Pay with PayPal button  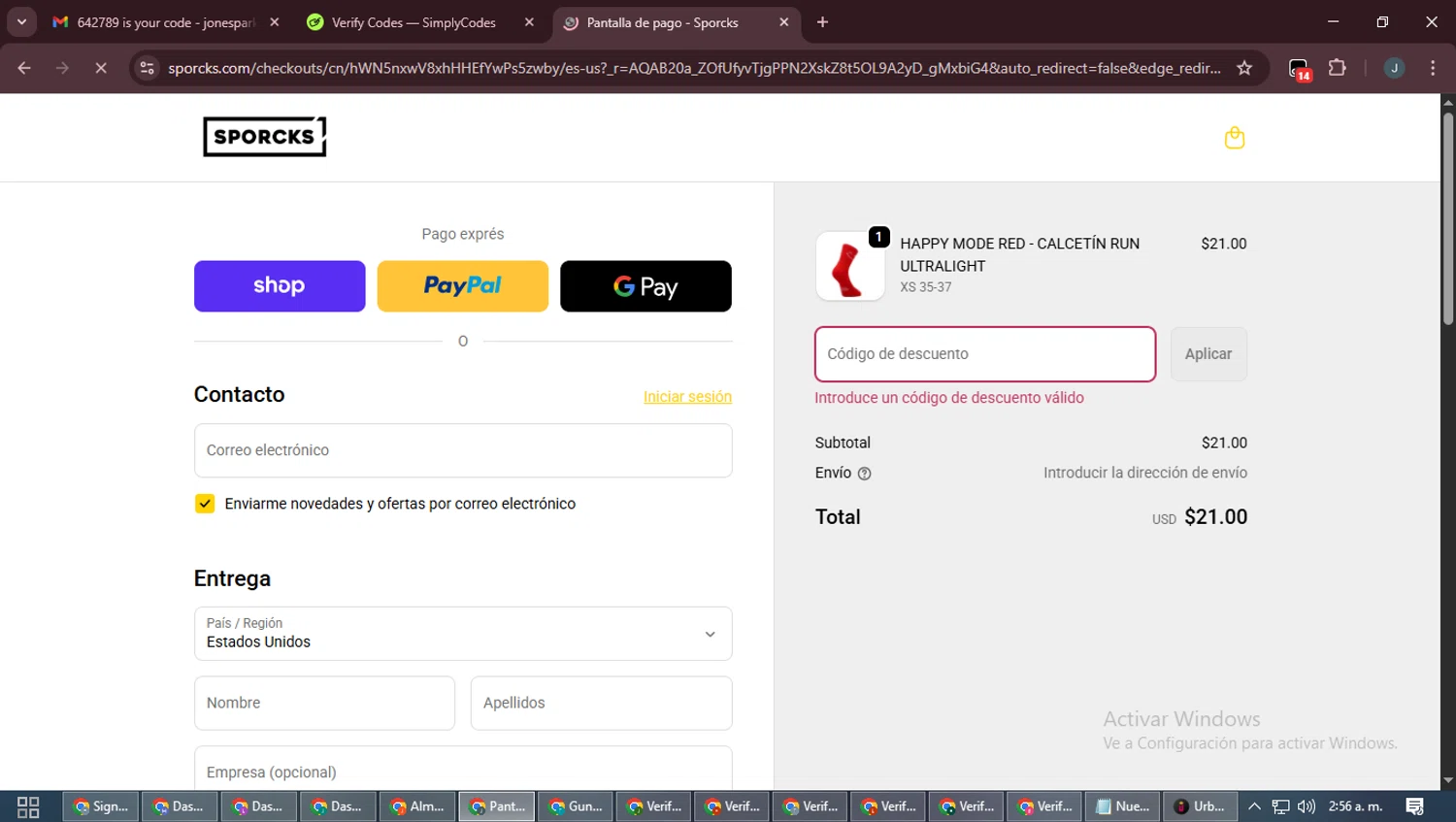(x=462, y=286)
